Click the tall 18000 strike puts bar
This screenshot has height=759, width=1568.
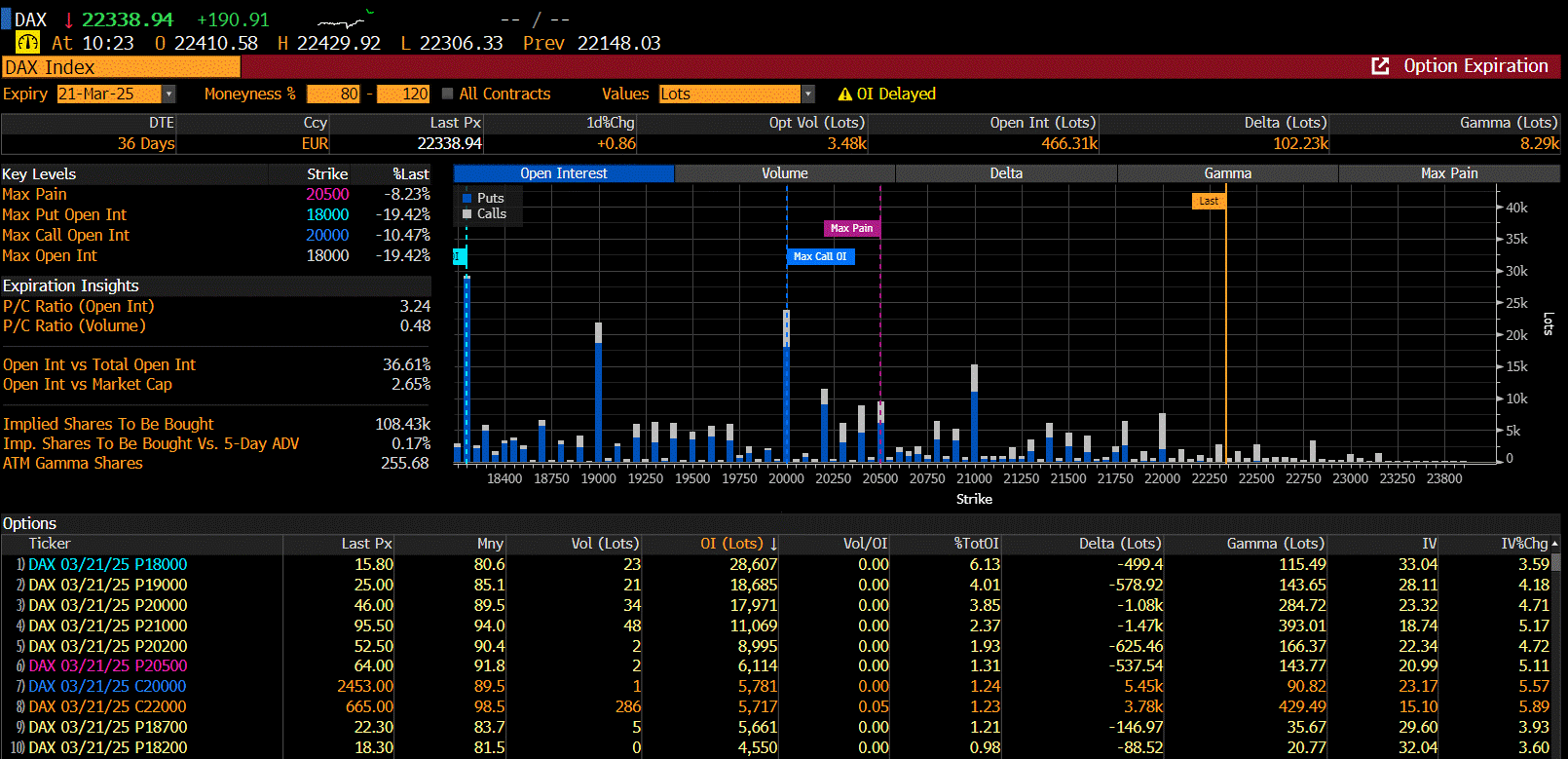pos(467,368)
